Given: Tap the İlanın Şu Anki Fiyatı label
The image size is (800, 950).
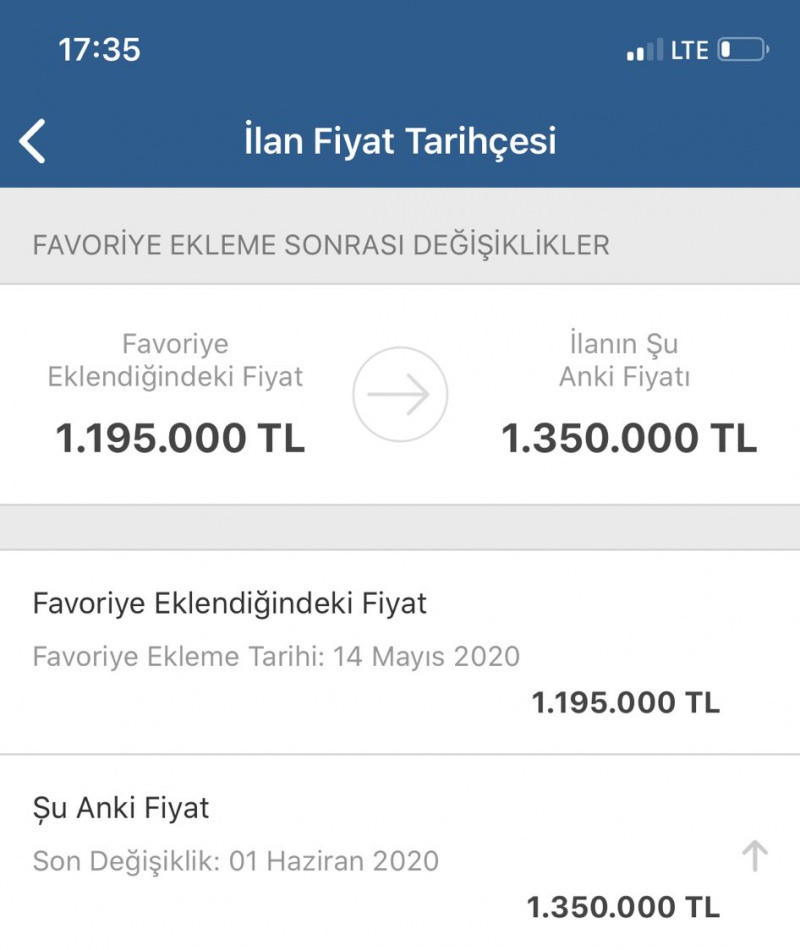Looking at the screenshot, I should click(x=624, y=360).
